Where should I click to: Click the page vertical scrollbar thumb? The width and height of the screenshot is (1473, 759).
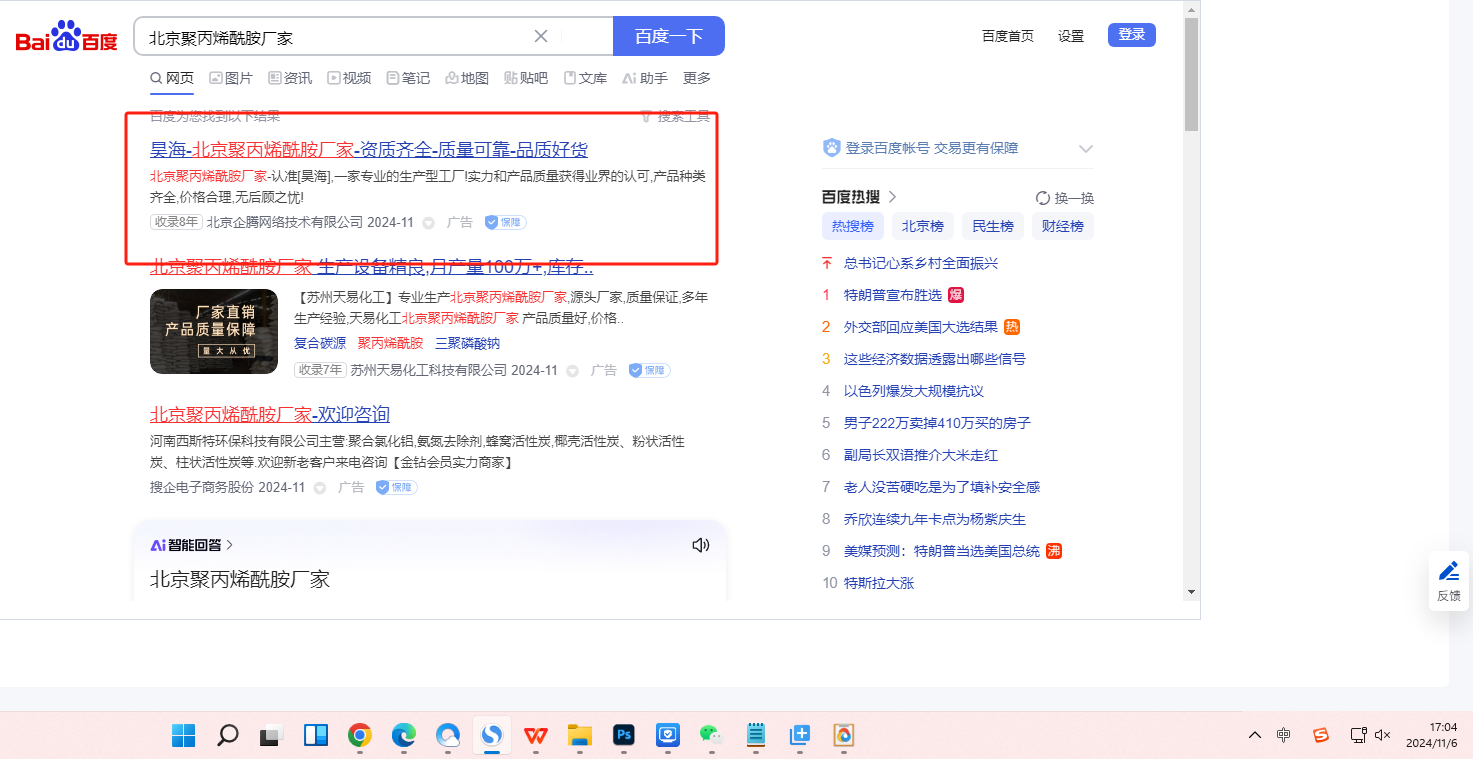pyautogui.click(x=1191, y=74)
